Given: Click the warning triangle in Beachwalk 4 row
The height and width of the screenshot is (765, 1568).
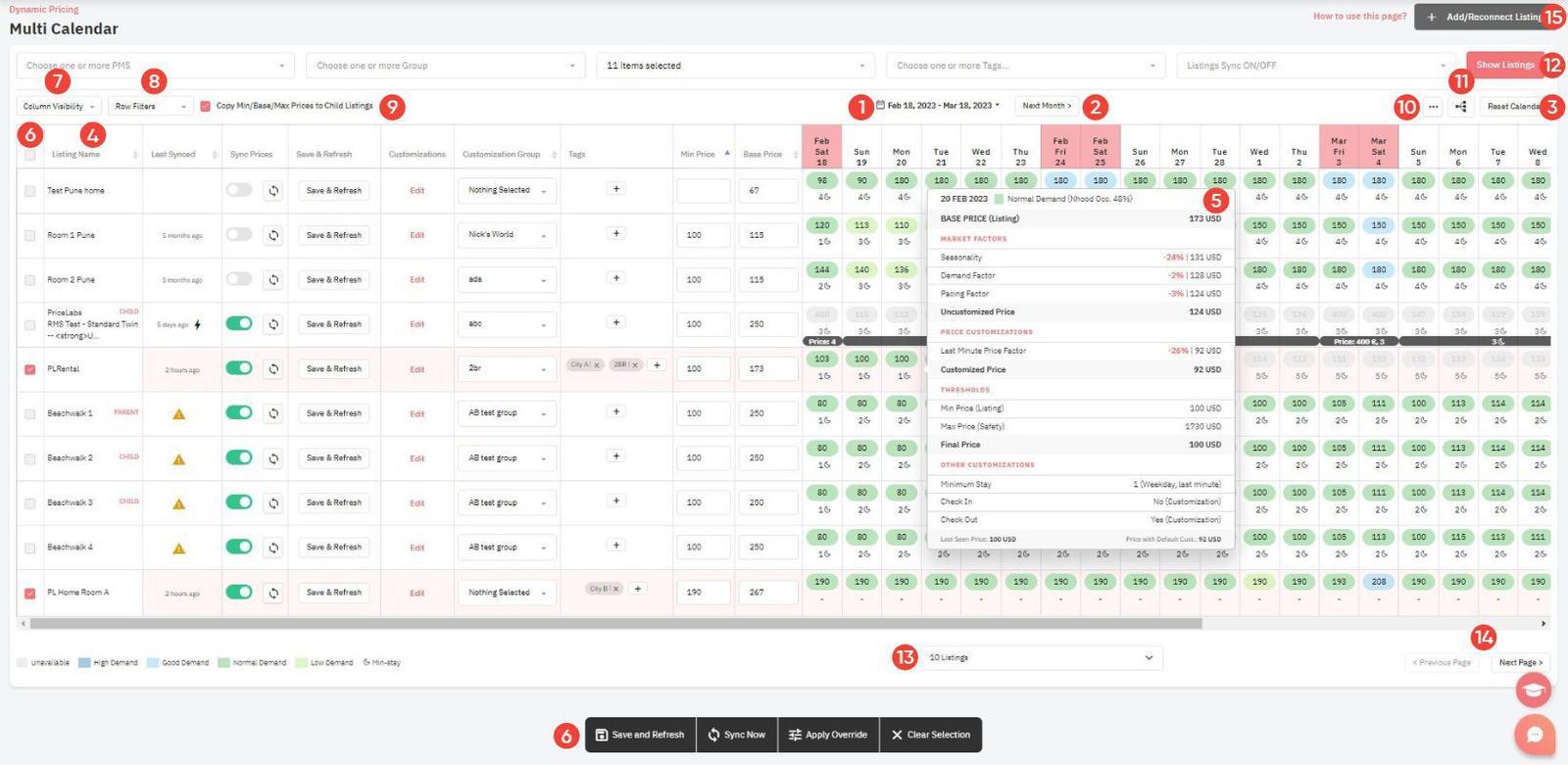Looking at the screenshot, I should (178, 549).
